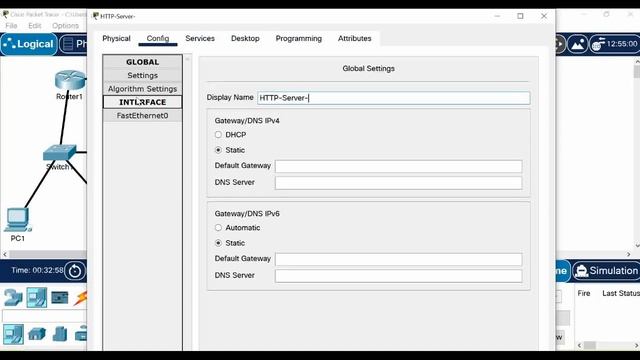Viewport: 640px width, 360px height.
Task: Choose Static for IPv4 gateway
Action: 218,150
